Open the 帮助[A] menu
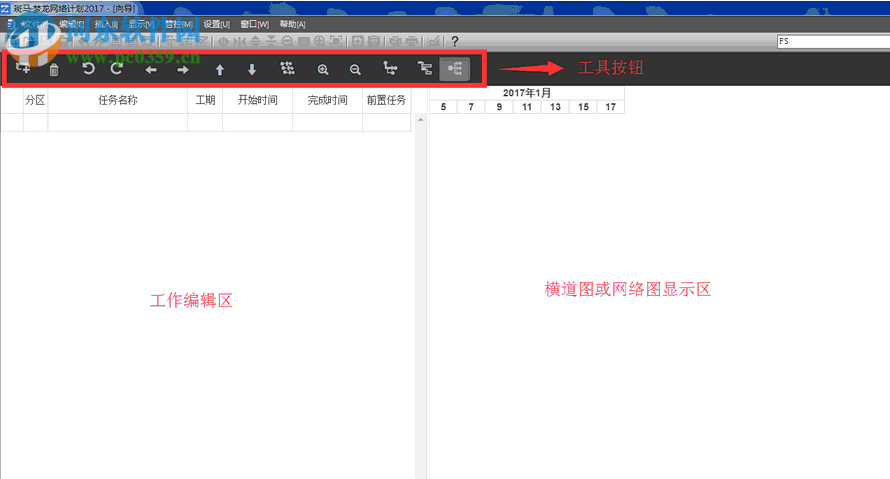Screen dimensions: 890x479 pos(292,24)
